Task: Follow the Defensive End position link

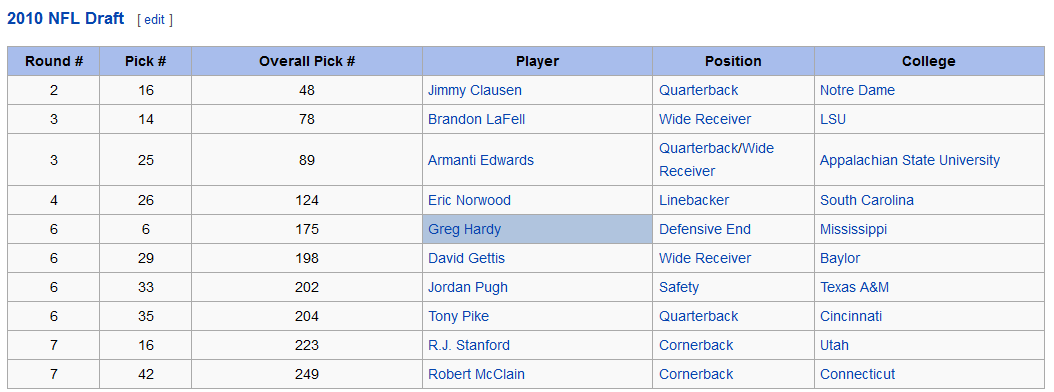Action: pos(704,229)
